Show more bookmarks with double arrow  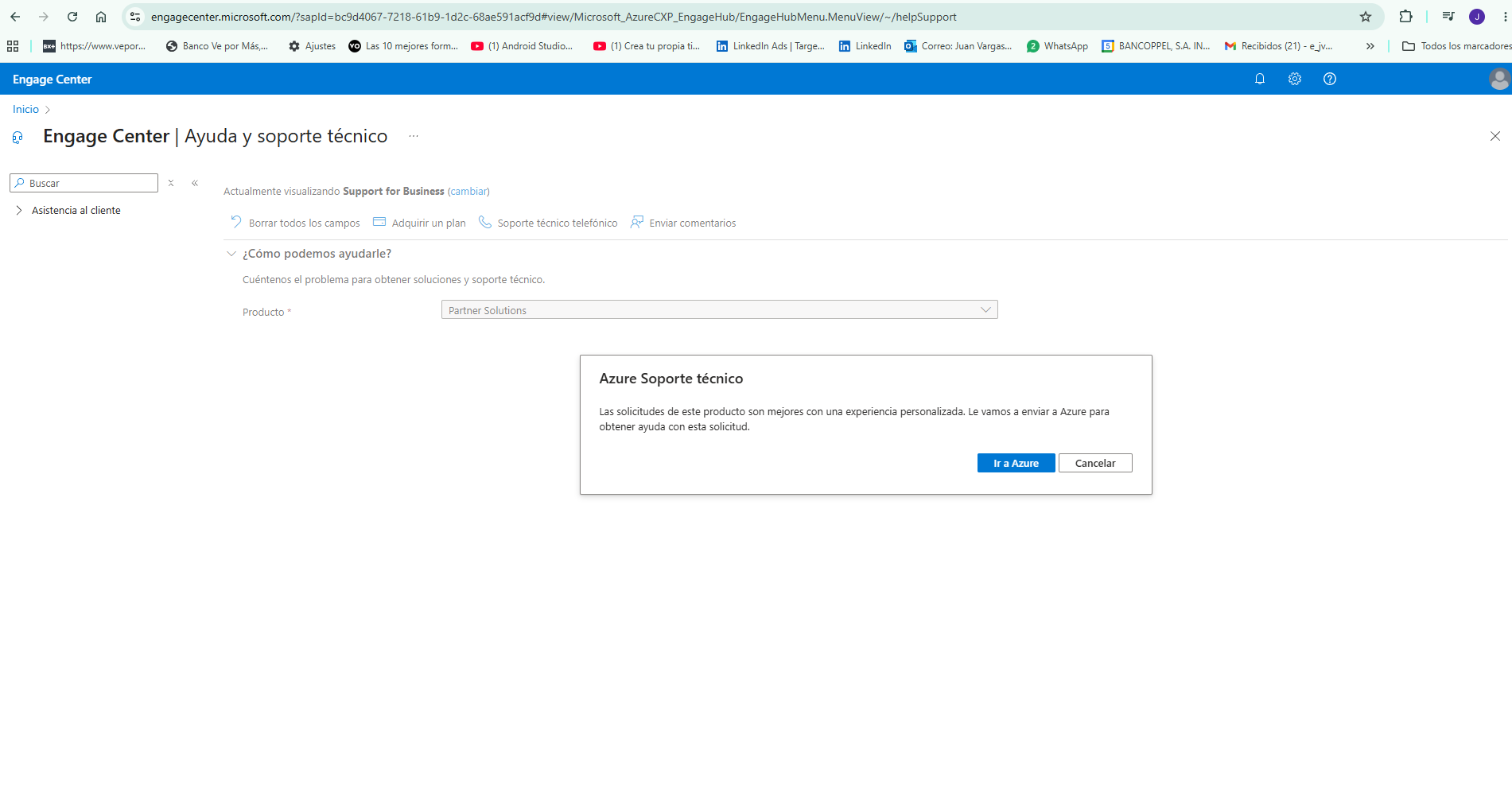pos(1370,46)
